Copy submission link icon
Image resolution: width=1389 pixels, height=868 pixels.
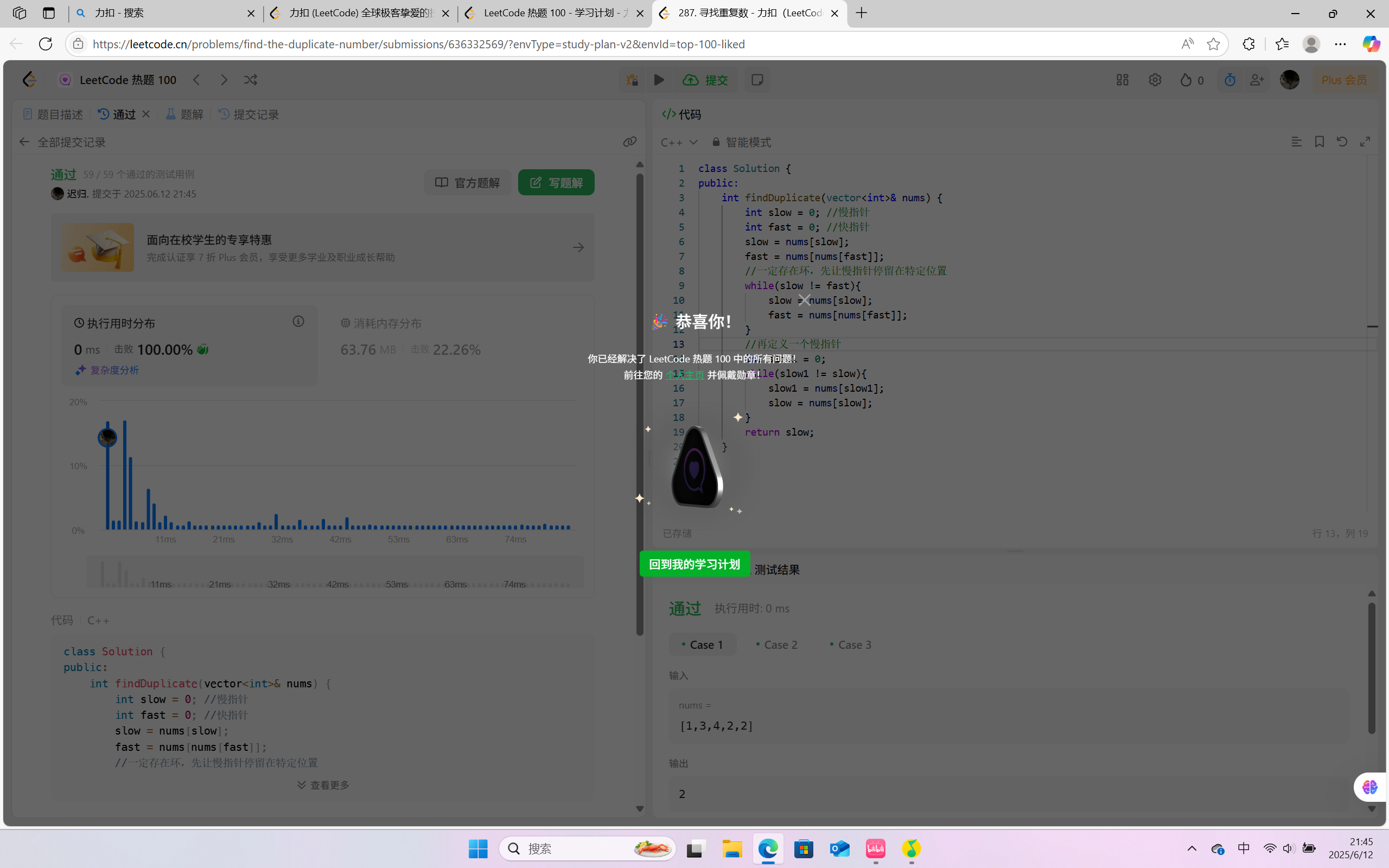pos(629,142)
